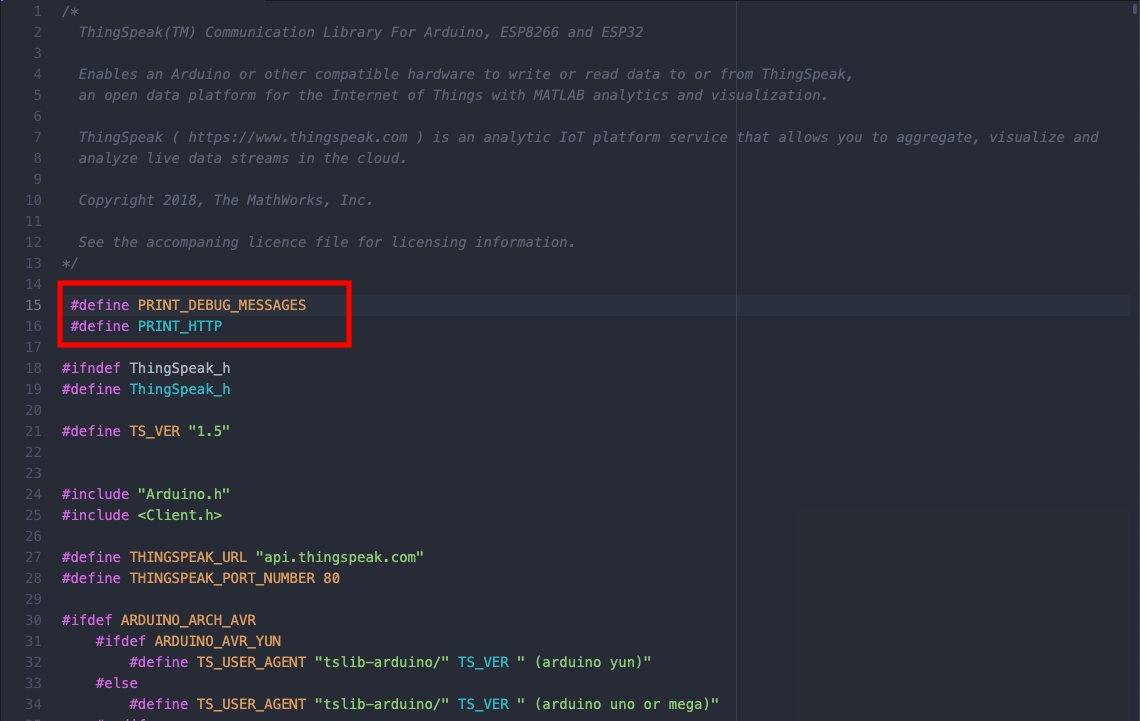Image resolution: width=1140 pixels, height=721 pixels.
Task: Click the PRINT_DEBUG_MESSAGES macro name
Action: click(x=222, y=305)
